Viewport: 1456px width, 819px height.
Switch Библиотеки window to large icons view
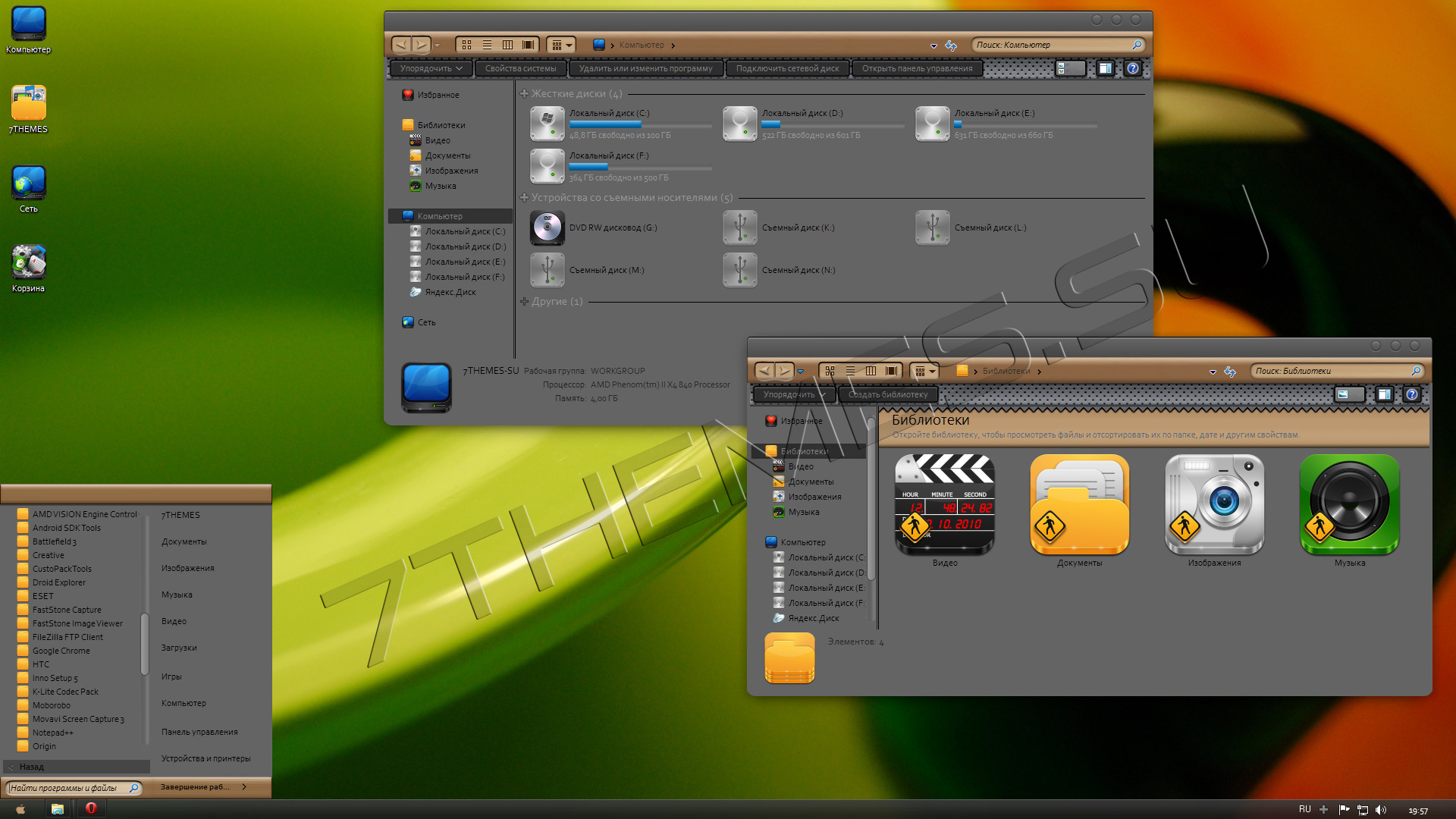pyautogui.click(x=830, y=371)
